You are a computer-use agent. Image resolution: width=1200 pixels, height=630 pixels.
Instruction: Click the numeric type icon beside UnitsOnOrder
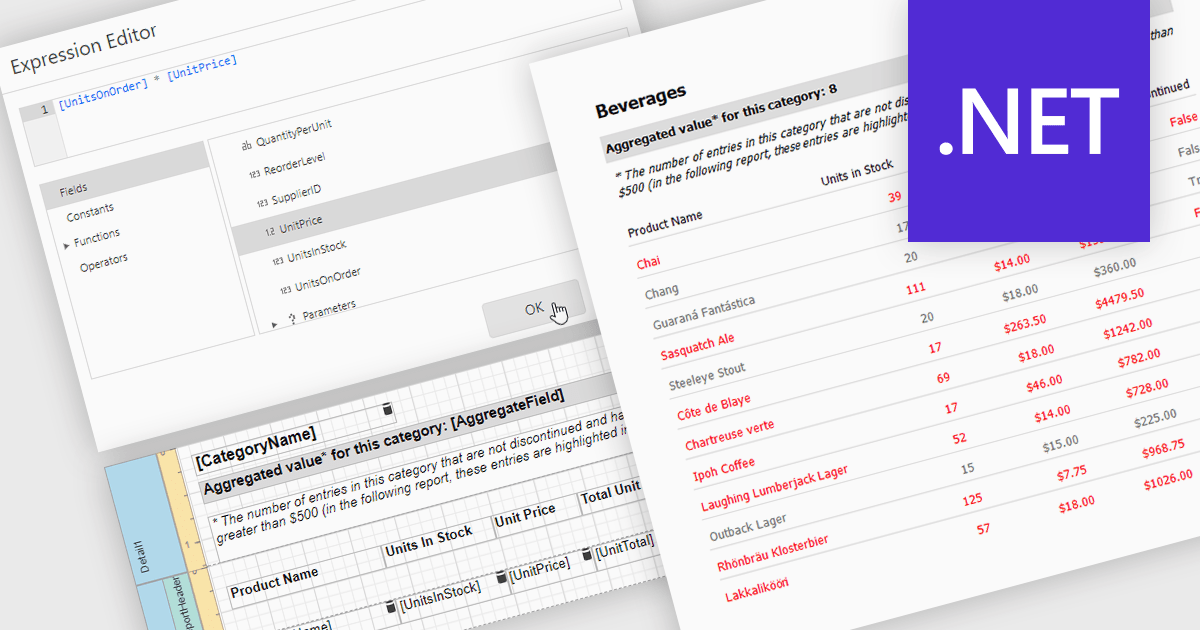[286, 290]
